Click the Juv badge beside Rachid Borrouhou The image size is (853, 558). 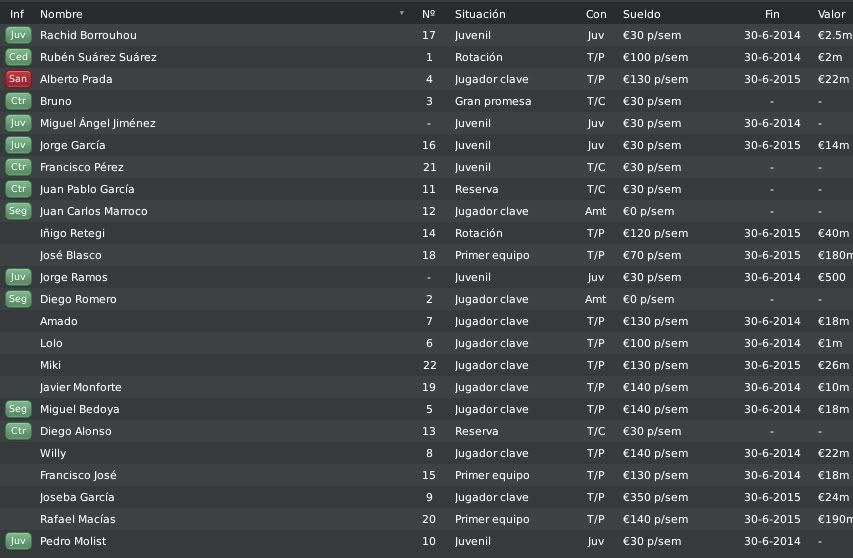tap(18, 35)
